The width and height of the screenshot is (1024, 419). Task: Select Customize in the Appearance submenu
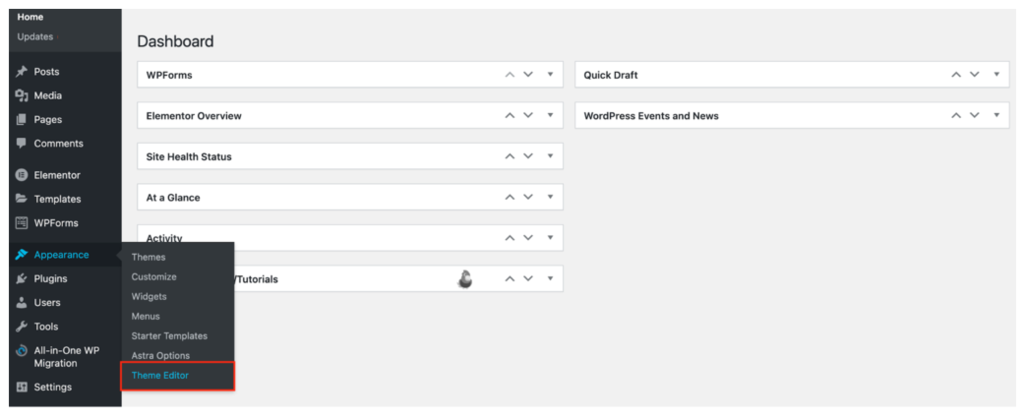[x=154, y=277]
